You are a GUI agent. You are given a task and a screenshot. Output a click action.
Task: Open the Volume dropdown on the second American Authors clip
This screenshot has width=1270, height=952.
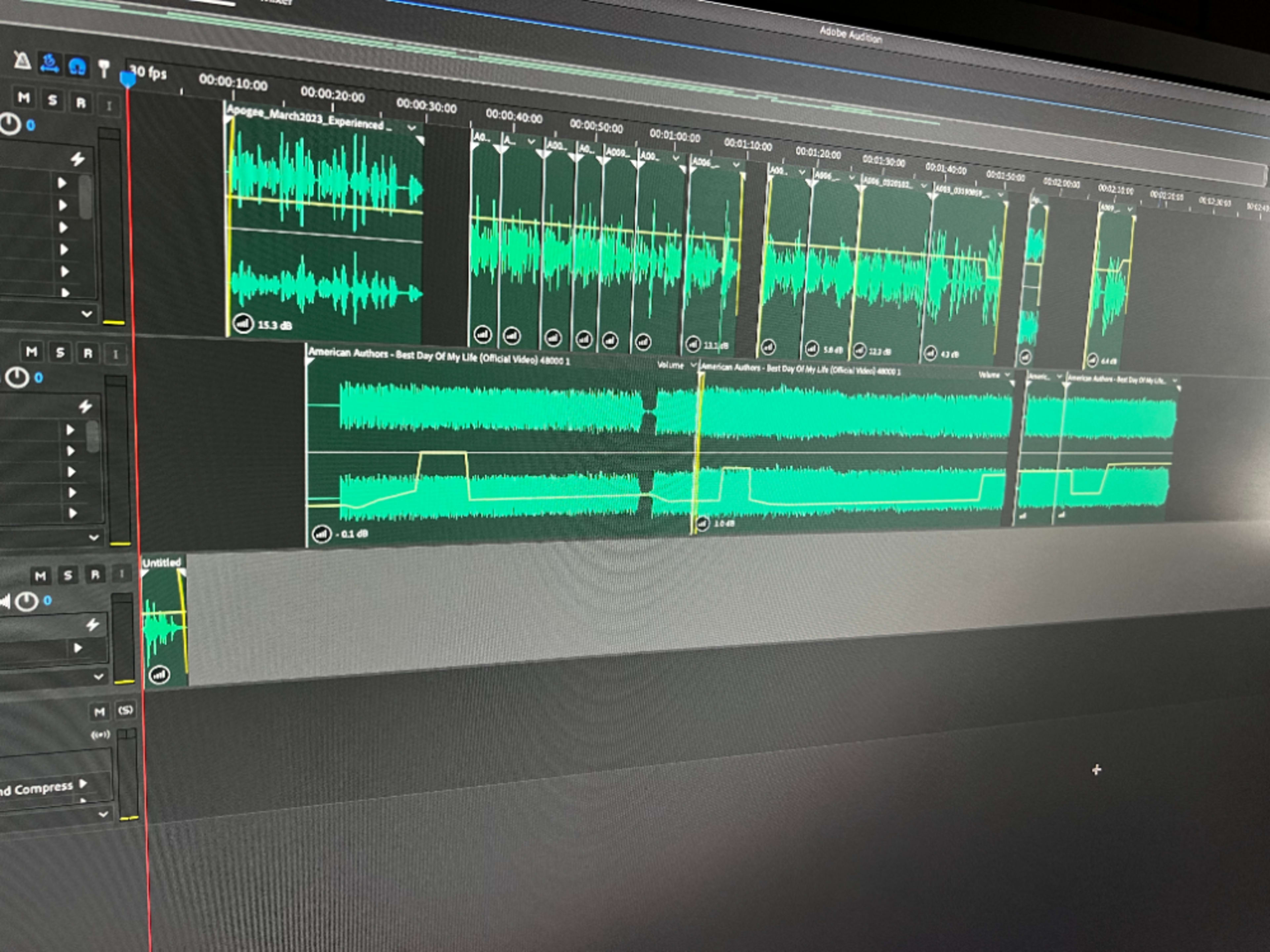[1007, 375]
